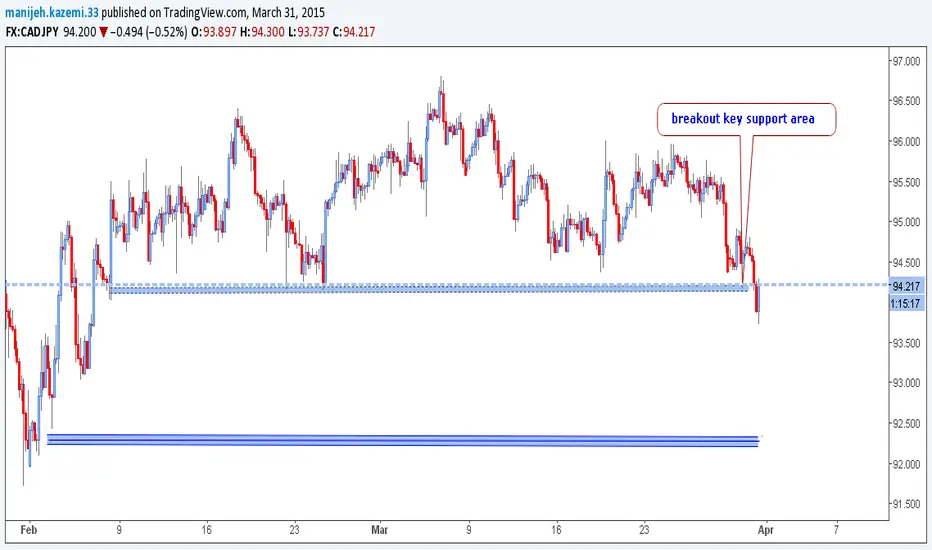Screen dimensions: 932x550
Task: Click the 93.000 price axis label
Action: (905, 383)
